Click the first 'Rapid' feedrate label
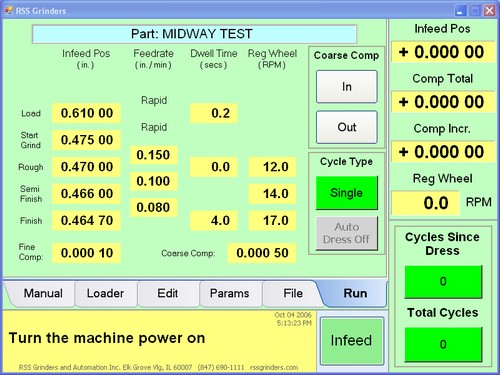This screenshot has height=375, width=500. pyautogui.click(x=154, y=100)
